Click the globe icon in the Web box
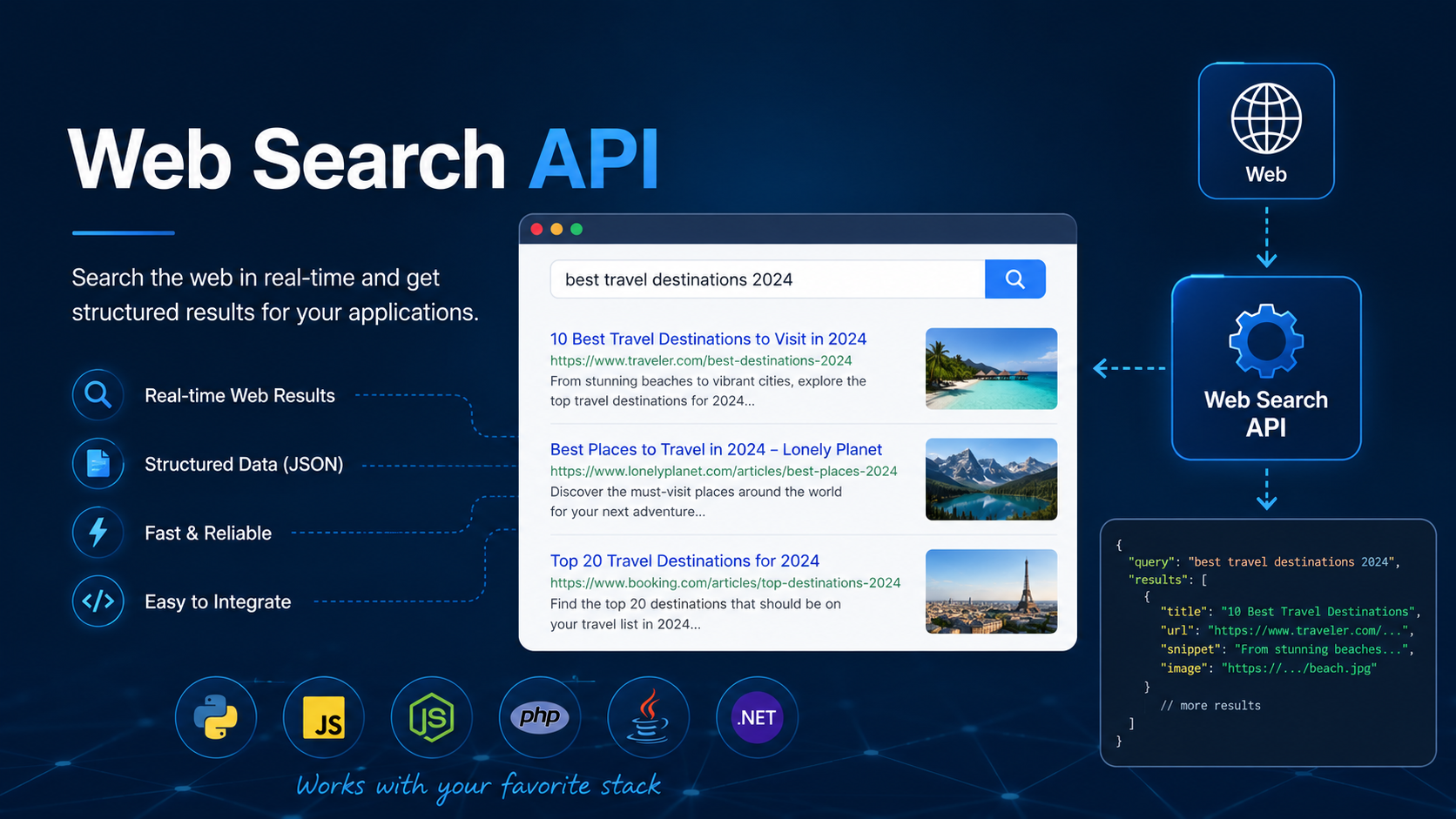This screenshot has height=819, width=1456. pos(1266,118)
